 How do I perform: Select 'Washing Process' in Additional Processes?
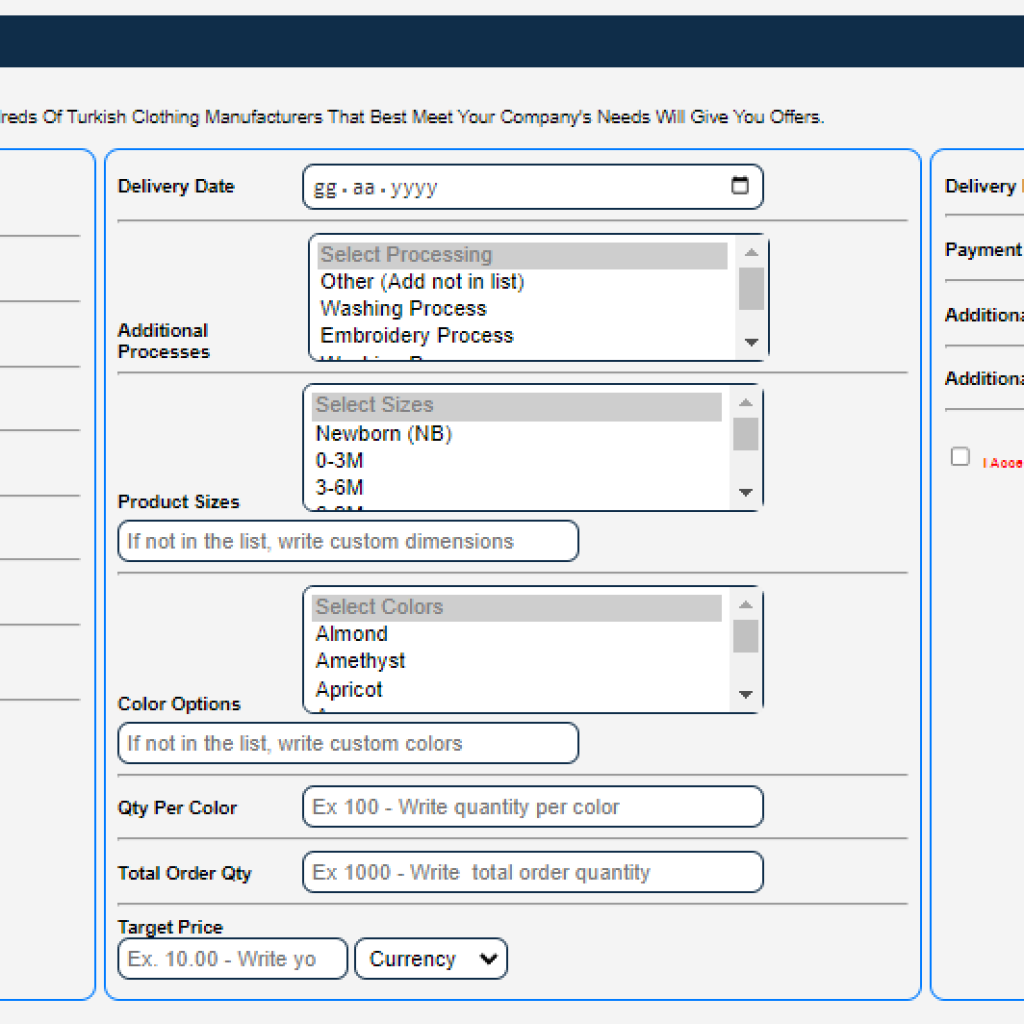pos(403,309)
